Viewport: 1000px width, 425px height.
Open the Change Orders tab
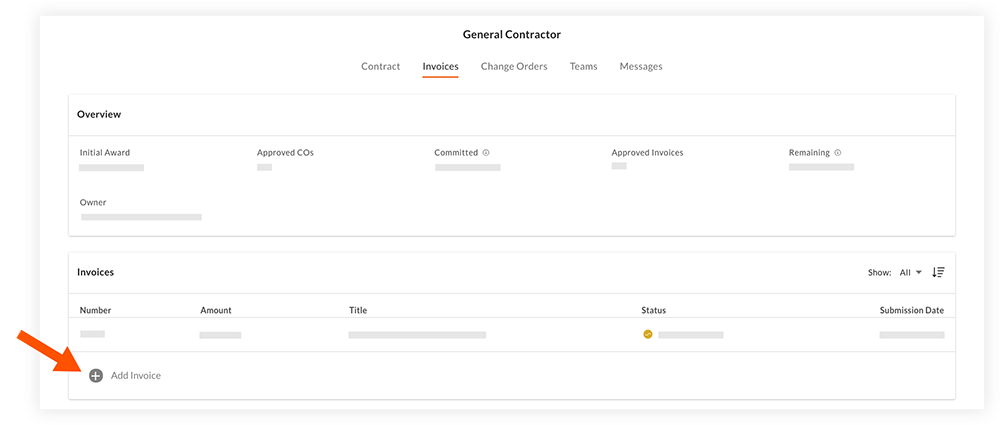[514, 66]
